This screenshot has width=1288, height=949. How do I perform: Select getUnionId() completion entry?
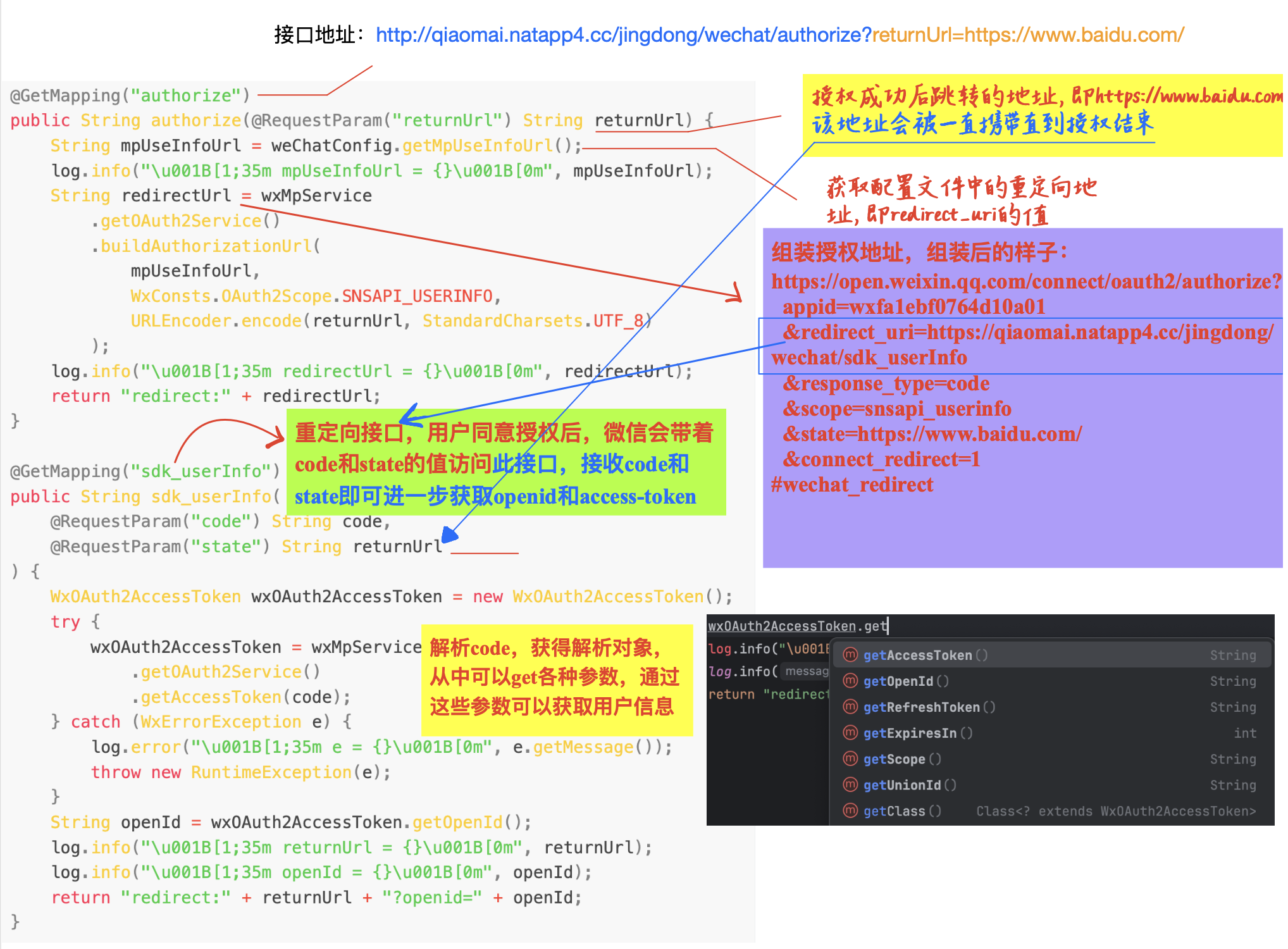click(x=1051, y=785)
